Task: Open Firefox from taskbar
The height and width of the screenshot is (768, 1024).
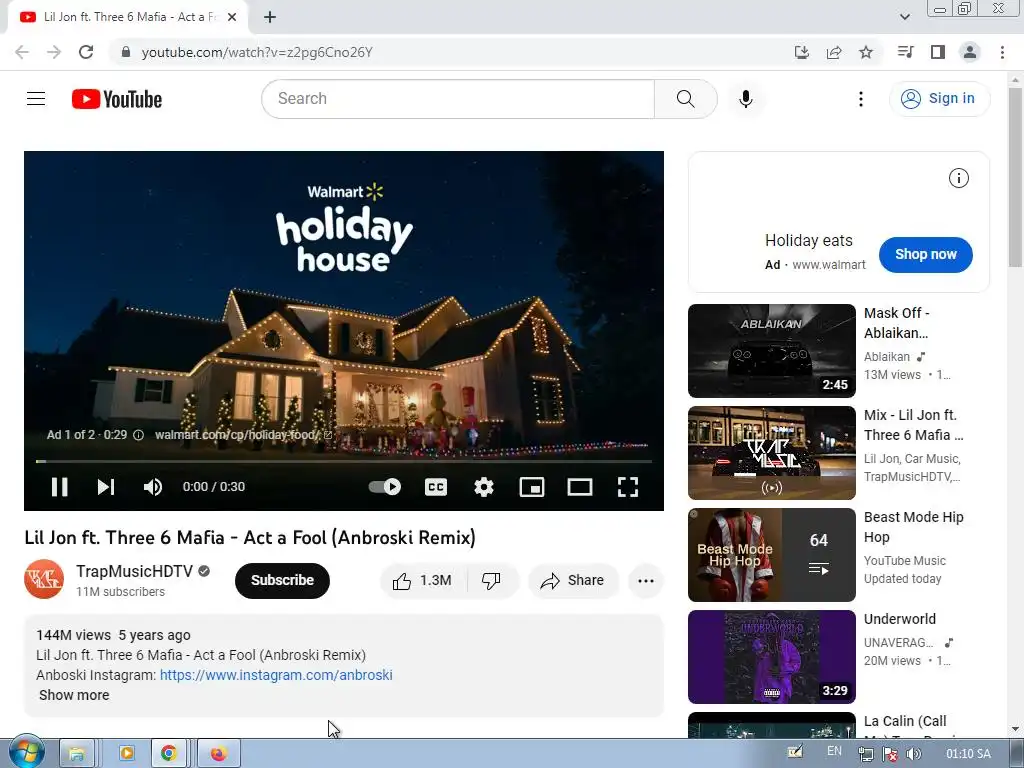Action: (x=219, y=754)
